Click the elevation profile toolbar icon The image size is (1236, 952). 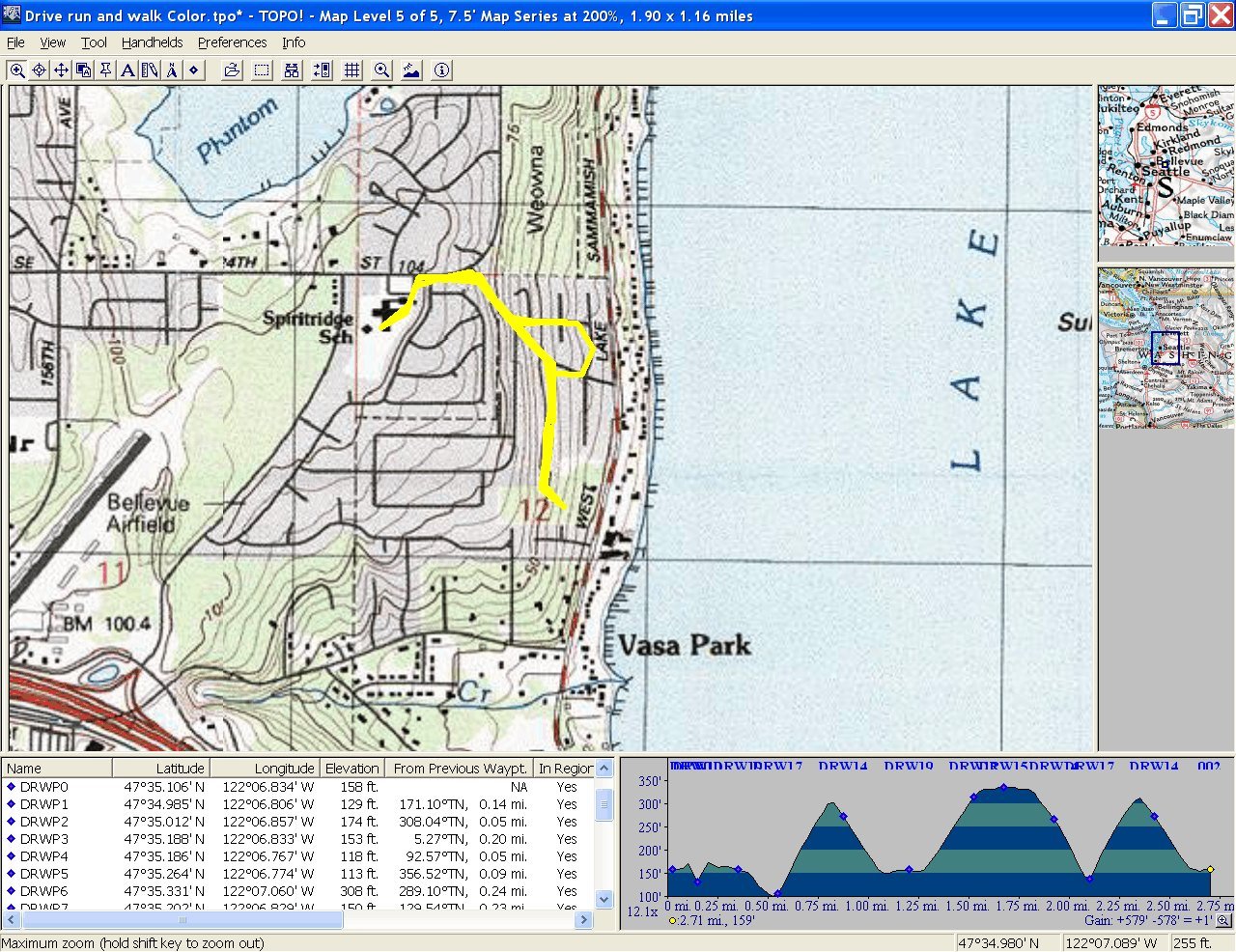tap(411, 70)
